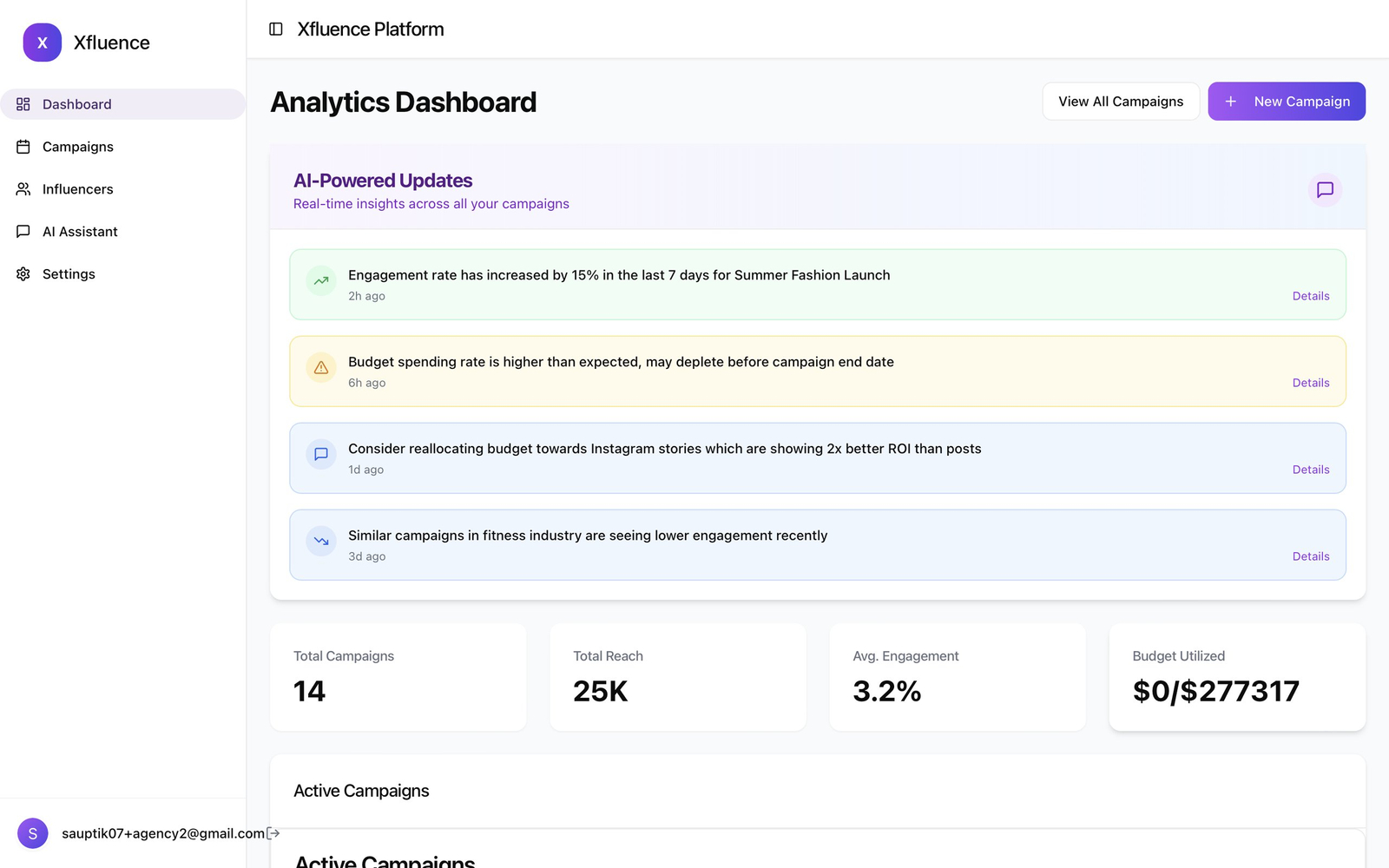1389x868 pixels.
Task: Click the user avatar with letter S
Action: 33,833
